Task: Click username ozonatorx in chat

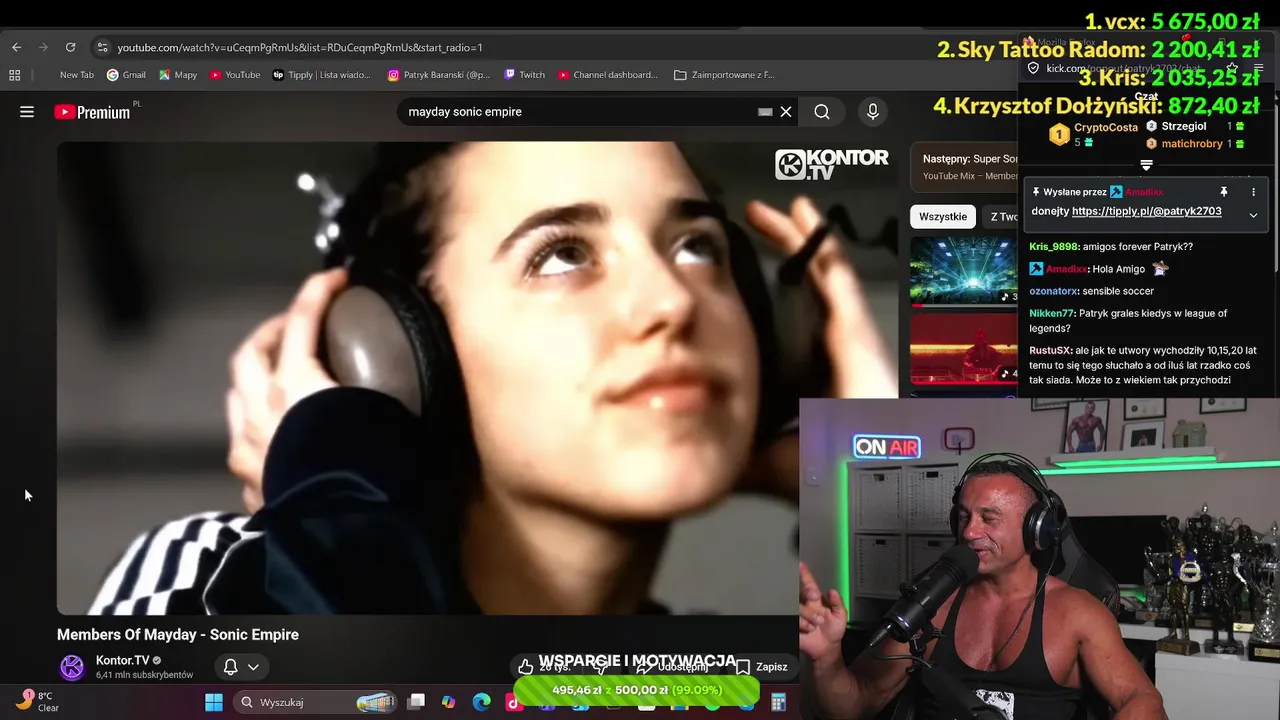Action: [1054, 291]
